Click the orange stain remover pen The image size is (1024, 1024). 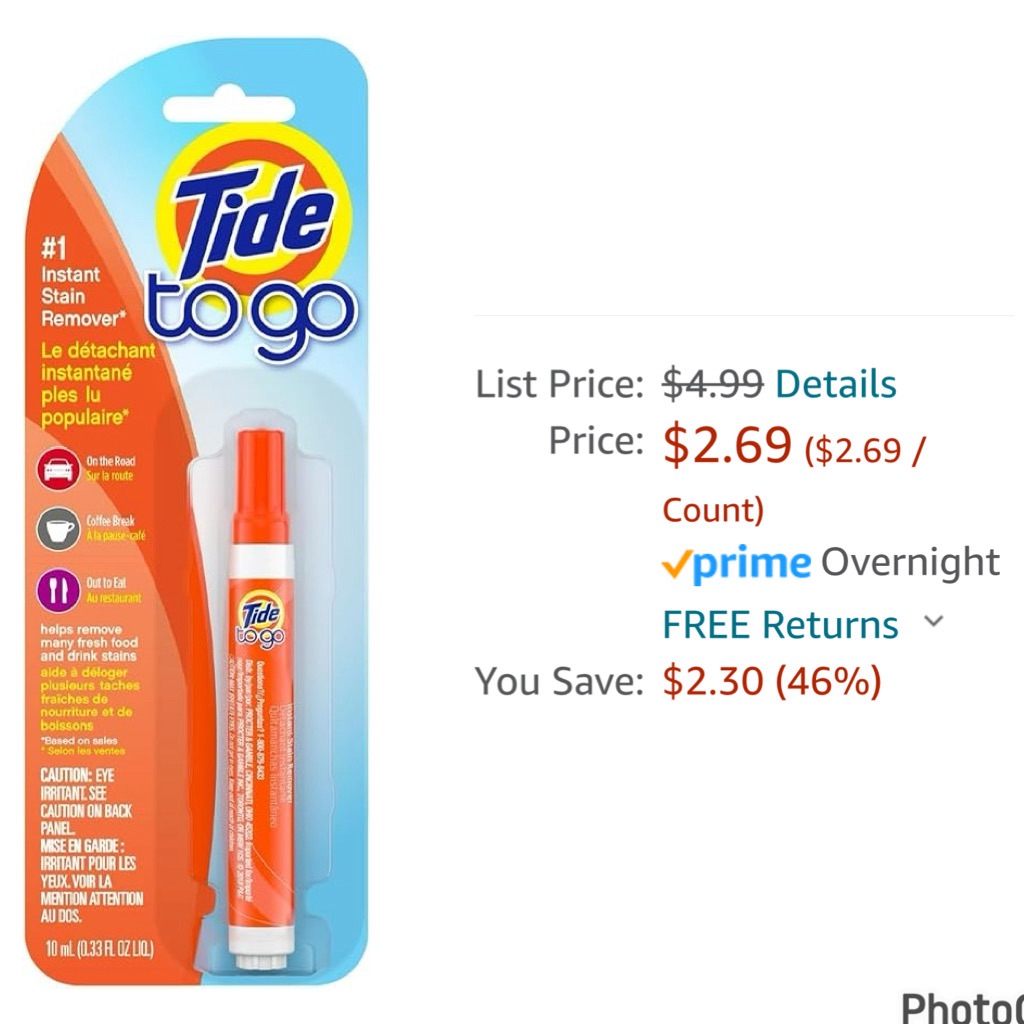[x=261, y=699]
